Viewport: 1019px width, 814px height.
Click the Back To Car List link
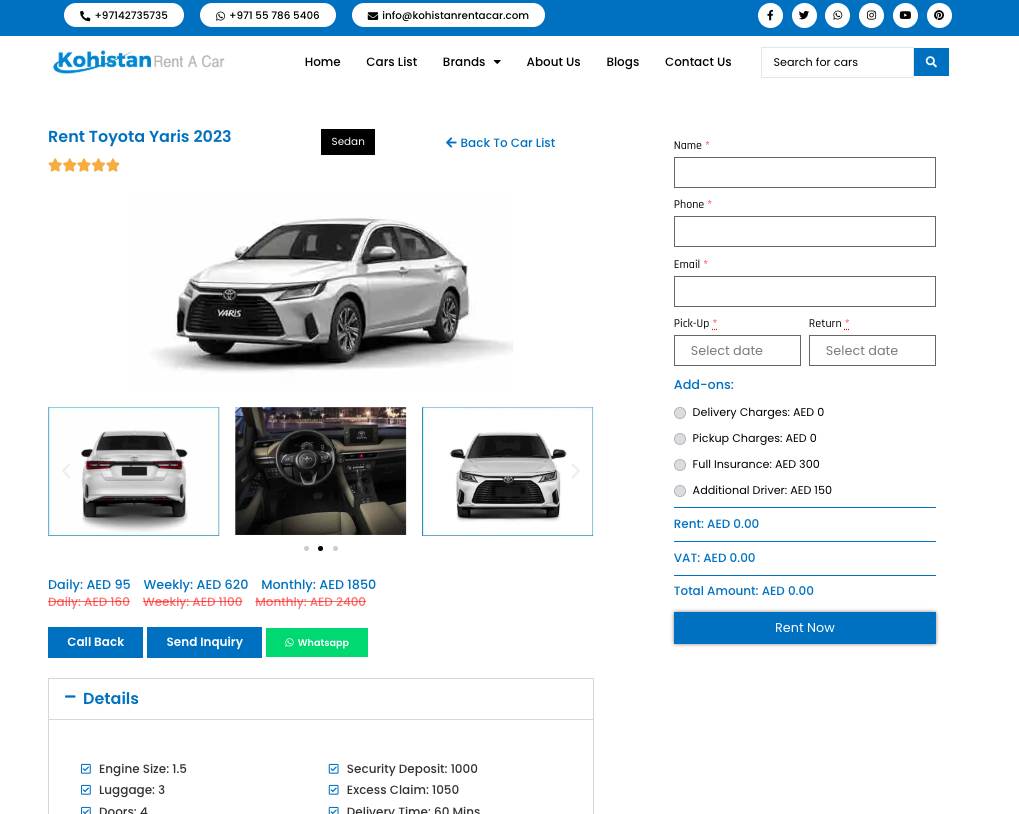[x=500, y=143]
